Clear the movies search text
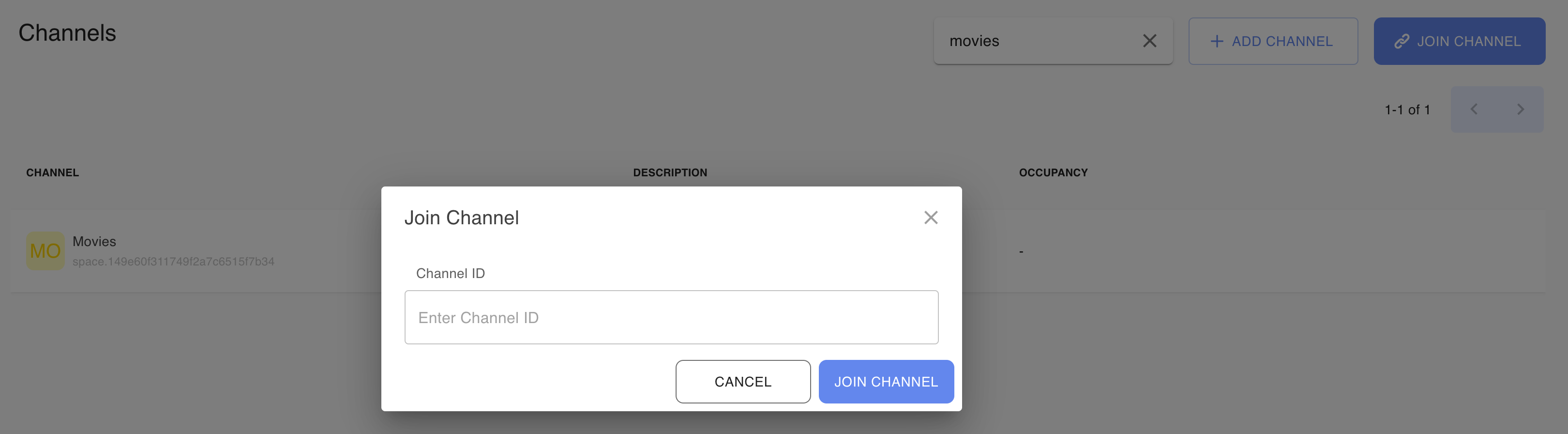Image resolution: width=1568 pixels, height=434 pixels. (1149, 41)
